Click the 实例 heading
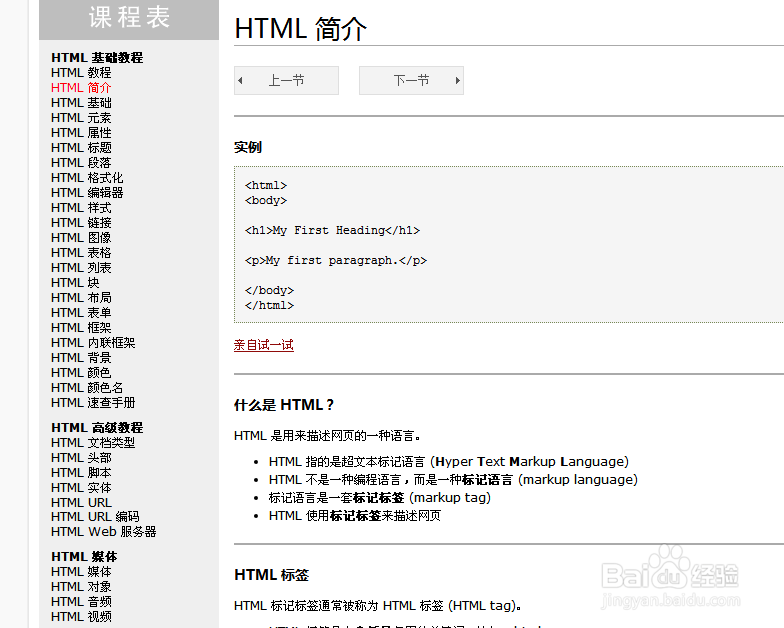 click(x=248, y=148)
